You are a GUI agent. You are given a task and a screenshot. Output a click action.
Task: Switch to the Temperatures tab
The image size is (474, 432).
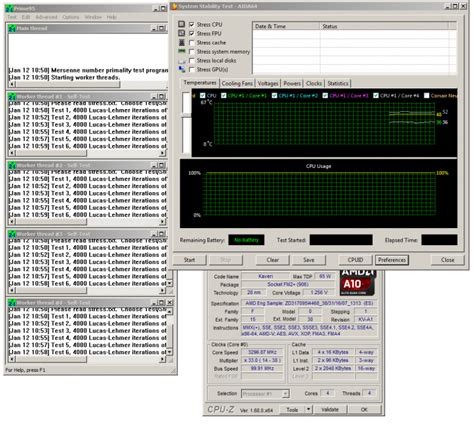coord(200,83)
